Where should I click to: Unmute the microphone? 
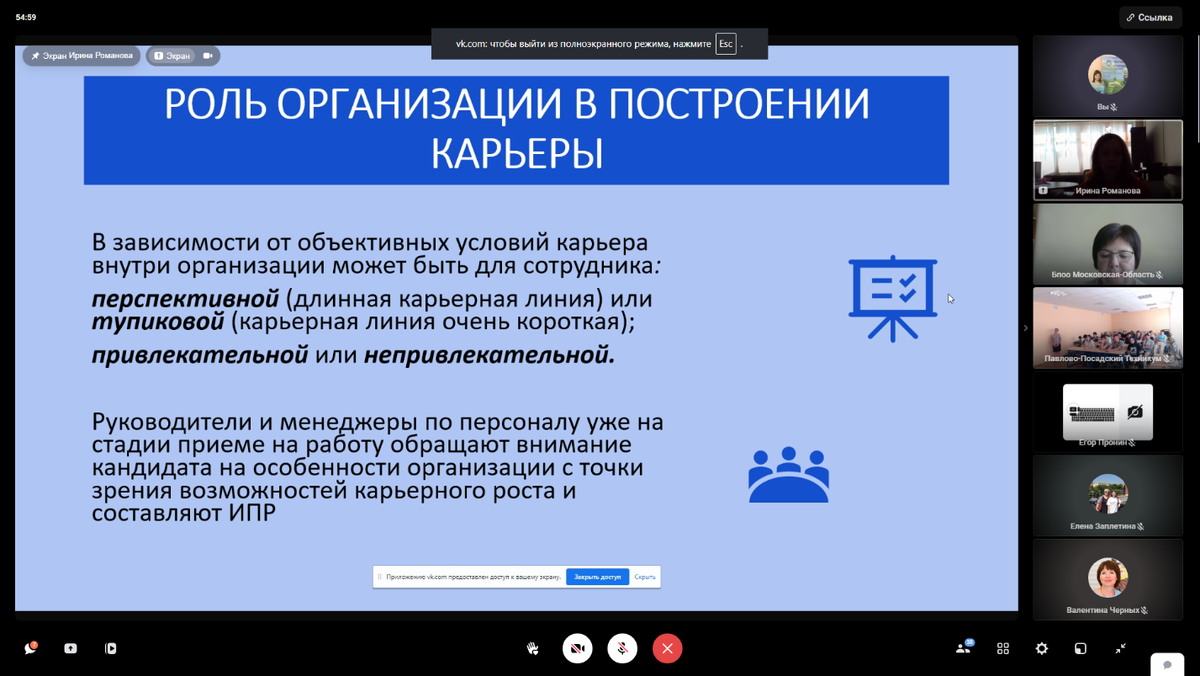[x=622, y=648]
